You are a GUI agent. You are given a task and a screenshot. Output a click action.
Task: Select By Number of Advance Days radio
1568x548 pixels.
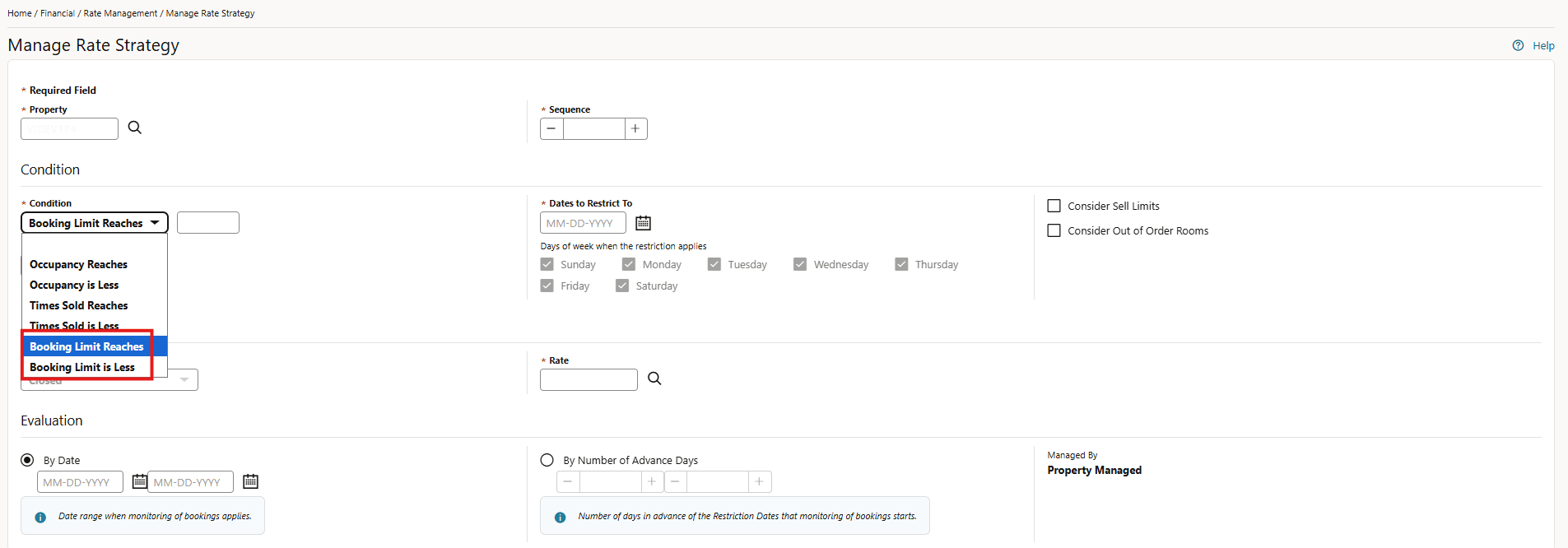[x=547, y=460]
